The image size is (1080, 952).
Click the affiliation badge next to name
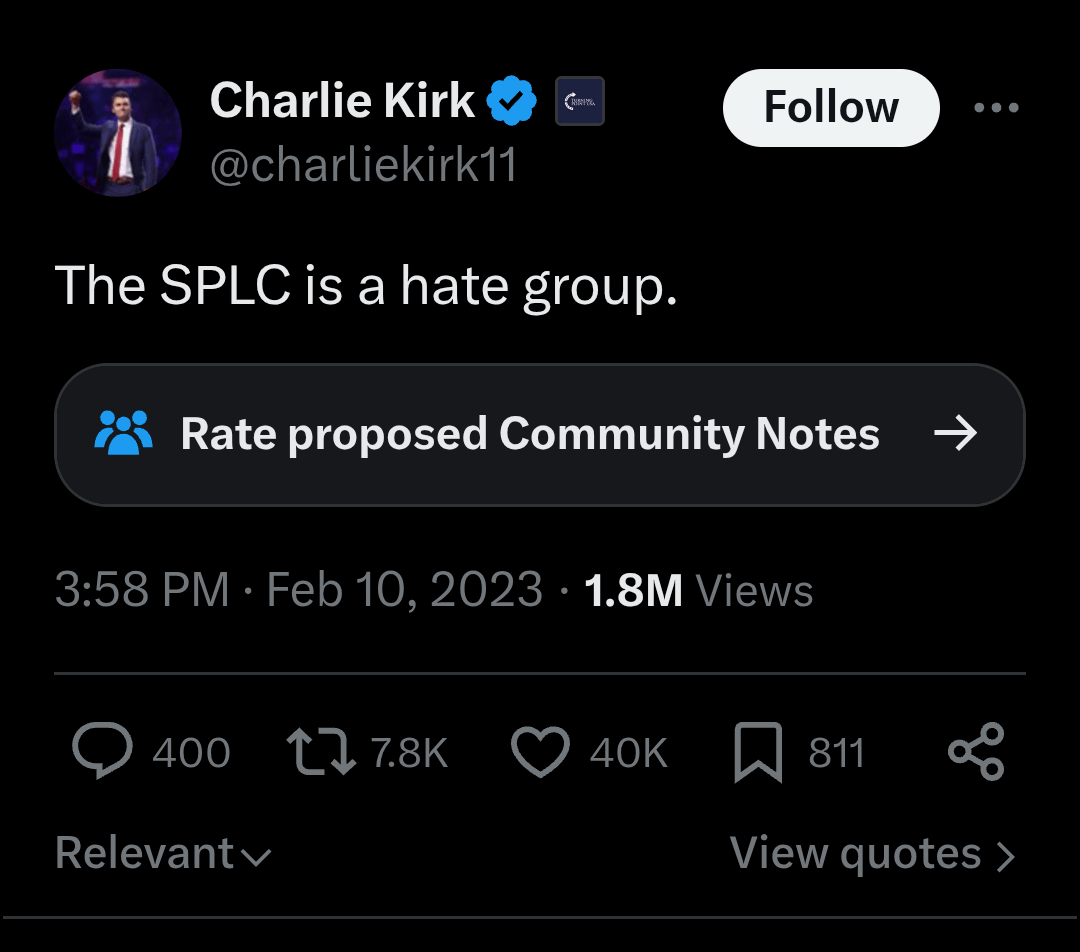pos(579,101)
